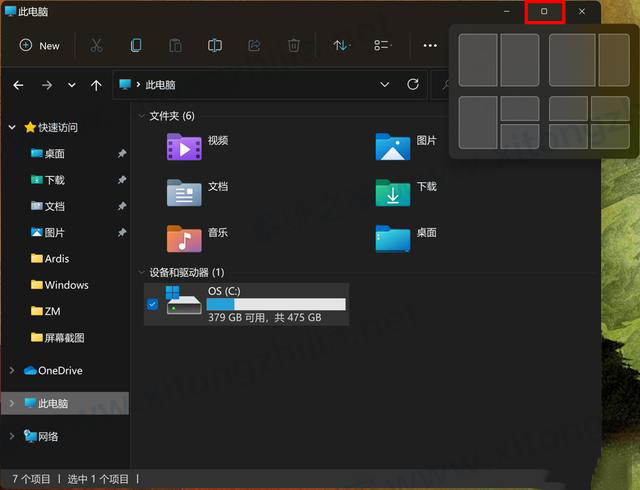640x490 pixels.
Task: Open the address bar history dropdown
Action: click(x=385, y=85)
